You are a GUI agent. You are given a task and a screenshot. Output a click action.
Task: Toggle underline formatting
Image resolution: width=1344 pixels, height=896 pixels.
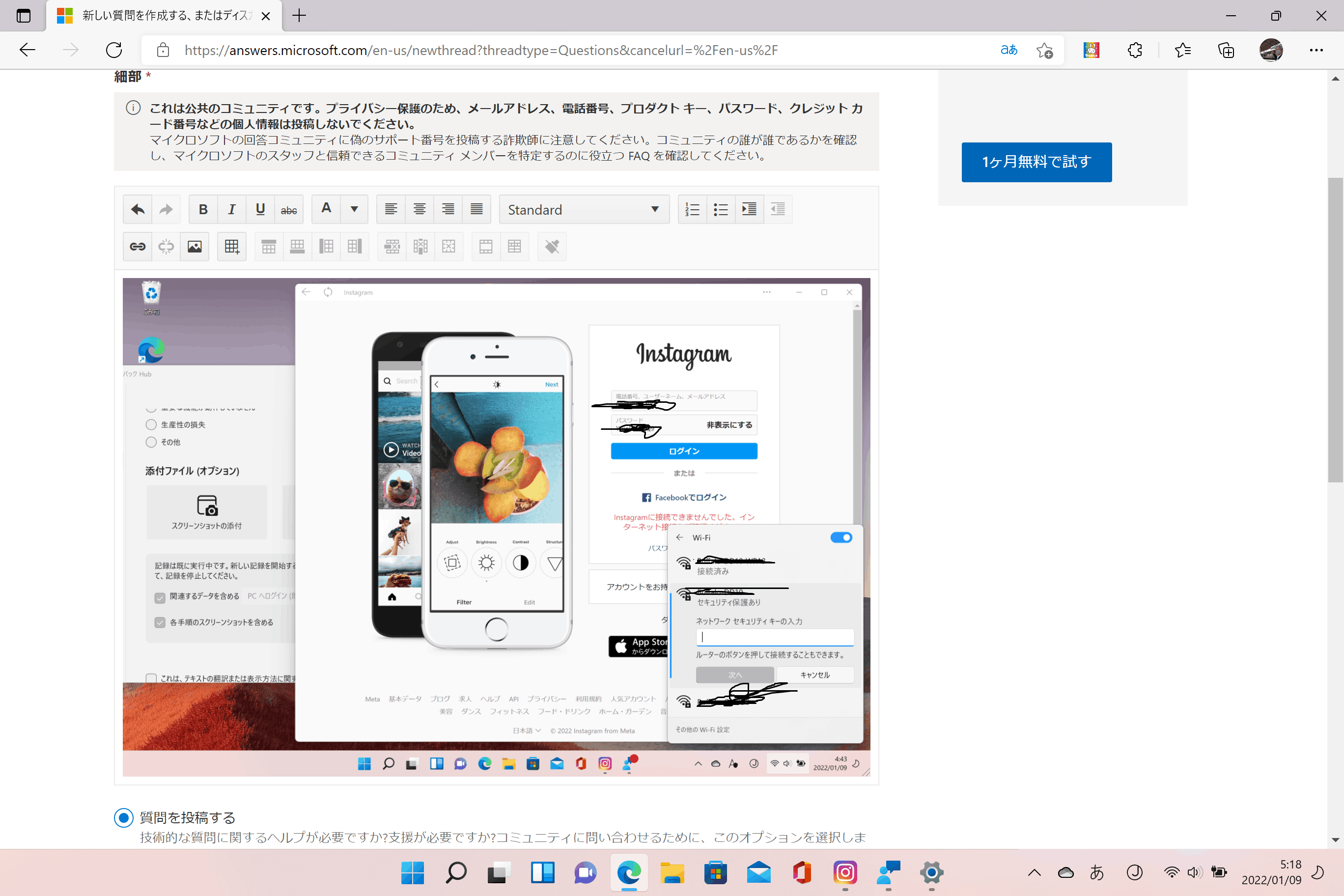[x=260, y=210]
